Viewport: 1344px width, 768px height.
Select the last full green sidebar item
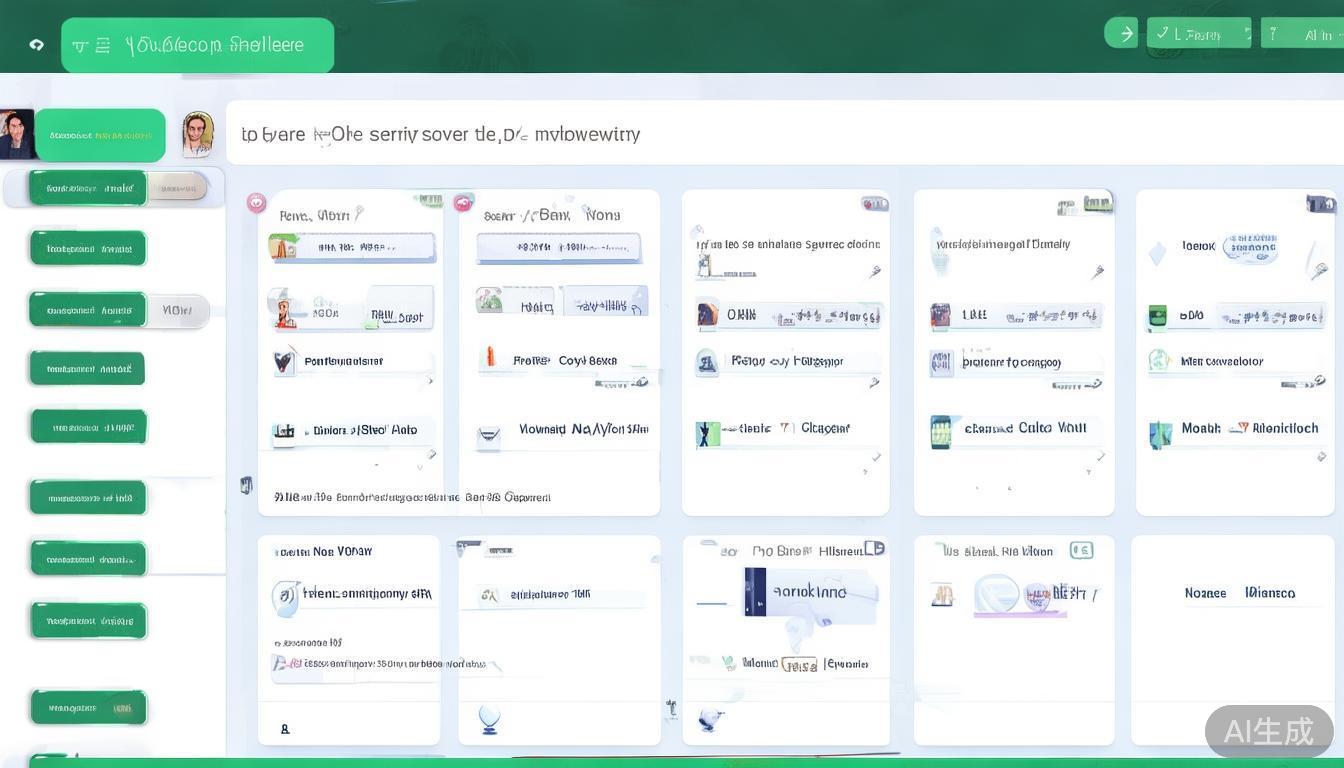tap(88, 708)
